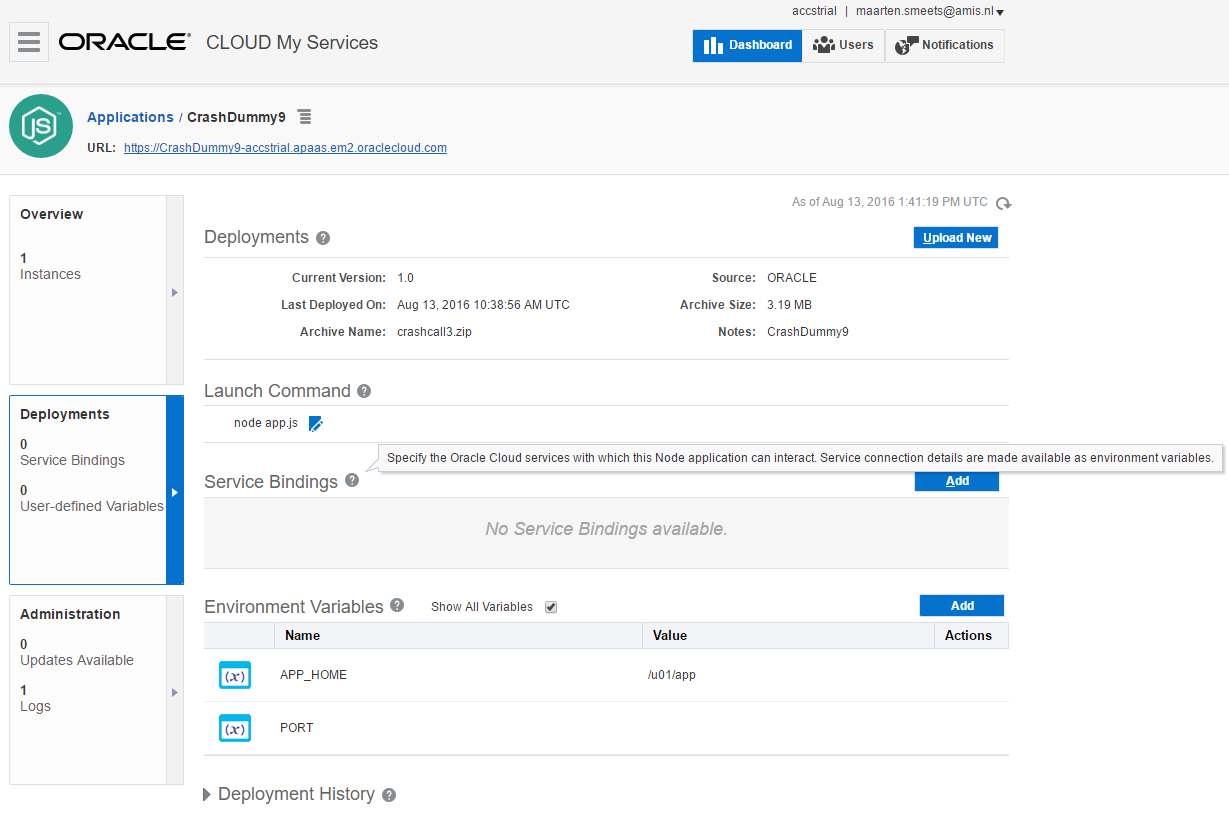Open the CrashDummy9 application URL
Viewport: 1229px width, 816px height.
285,147
